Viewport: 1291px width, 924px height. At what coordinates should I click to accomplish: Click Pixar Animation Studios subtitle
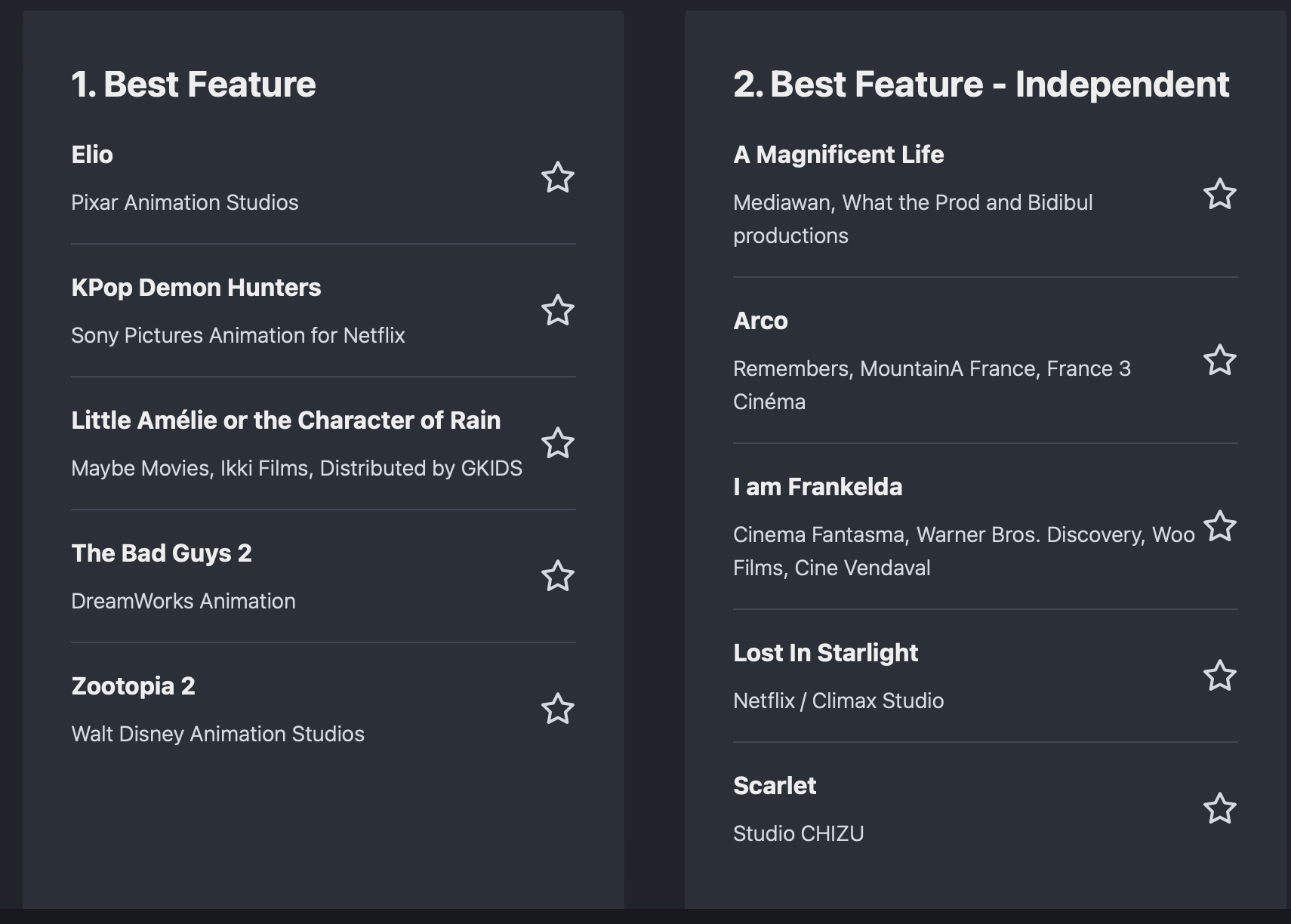click(x=184, y=202)
